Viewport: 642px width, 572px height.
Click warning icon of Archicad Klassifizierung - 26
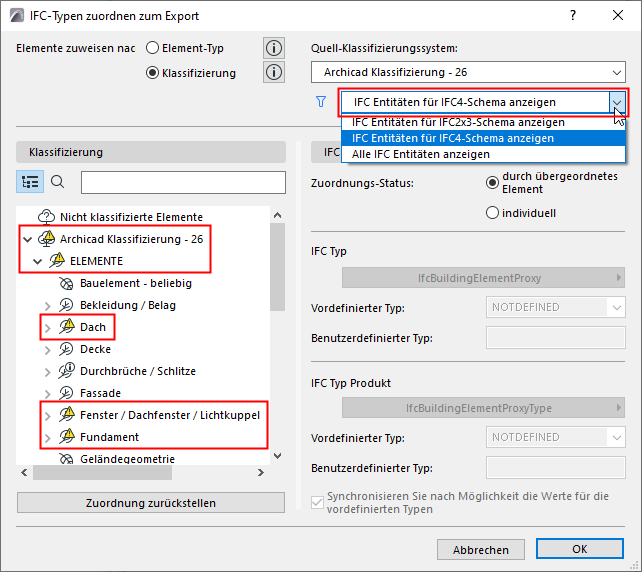point(46,238)
